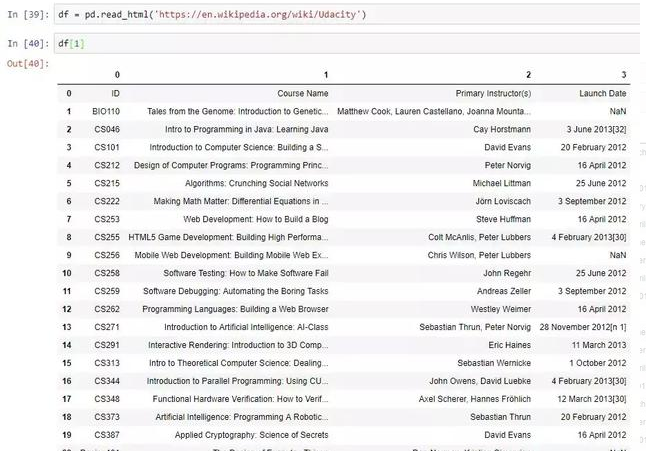This screenshot has height=451, width=646.
Task: Click the 'Steve Huffman' instructor cell
Action: (x=503, y=219)
